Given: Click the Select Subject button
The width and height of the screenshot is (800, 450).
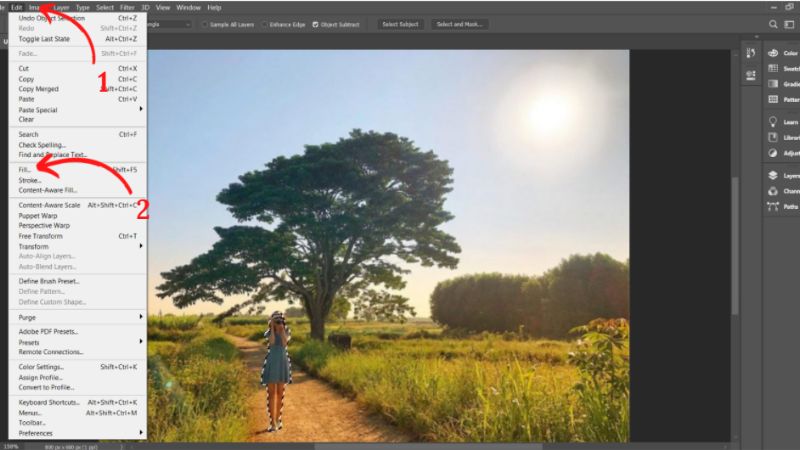Looking at the screenshot, I should (x=401, y=24).
